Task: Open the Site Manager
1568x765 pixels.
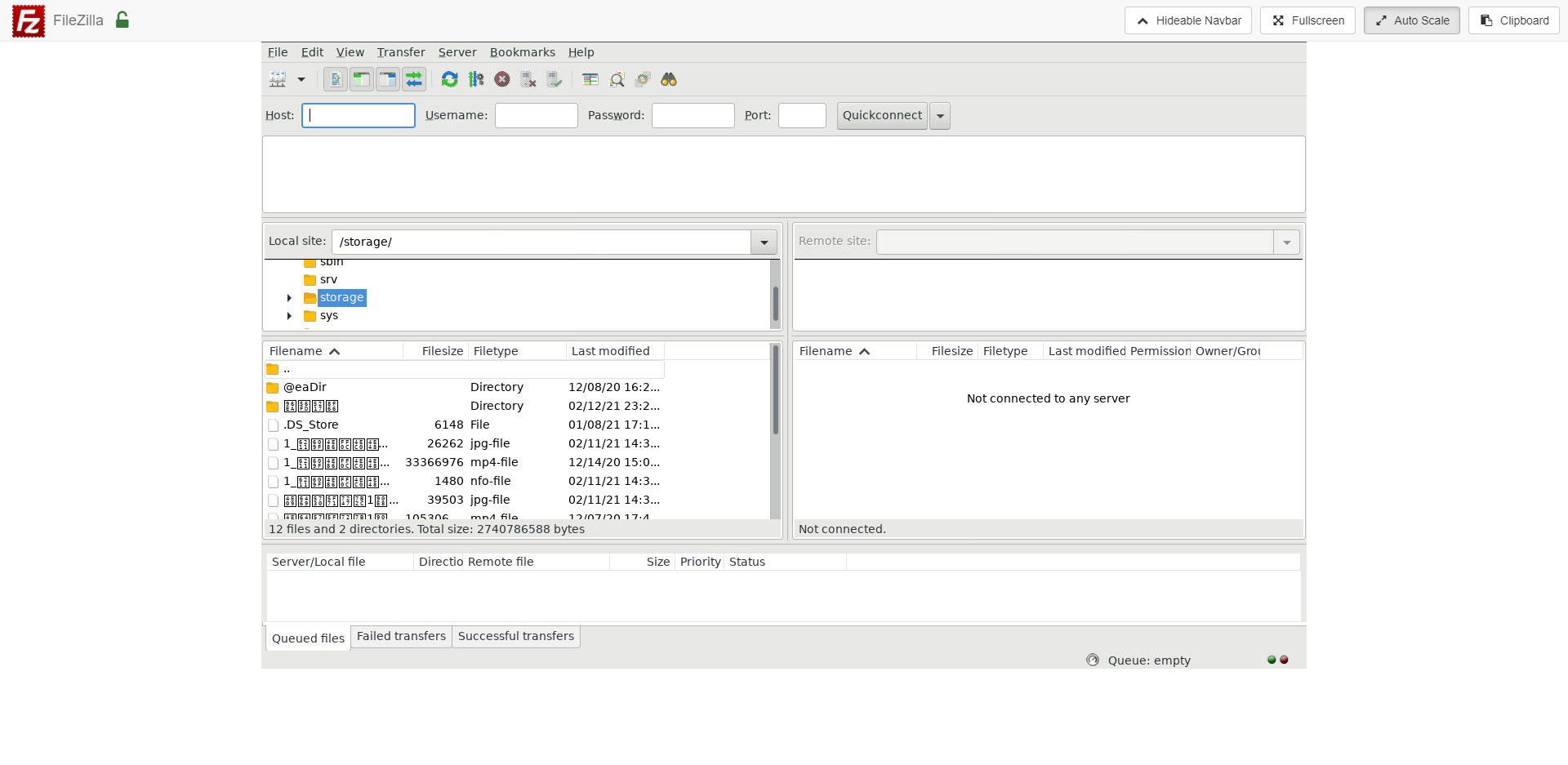Action: [277, 79]
